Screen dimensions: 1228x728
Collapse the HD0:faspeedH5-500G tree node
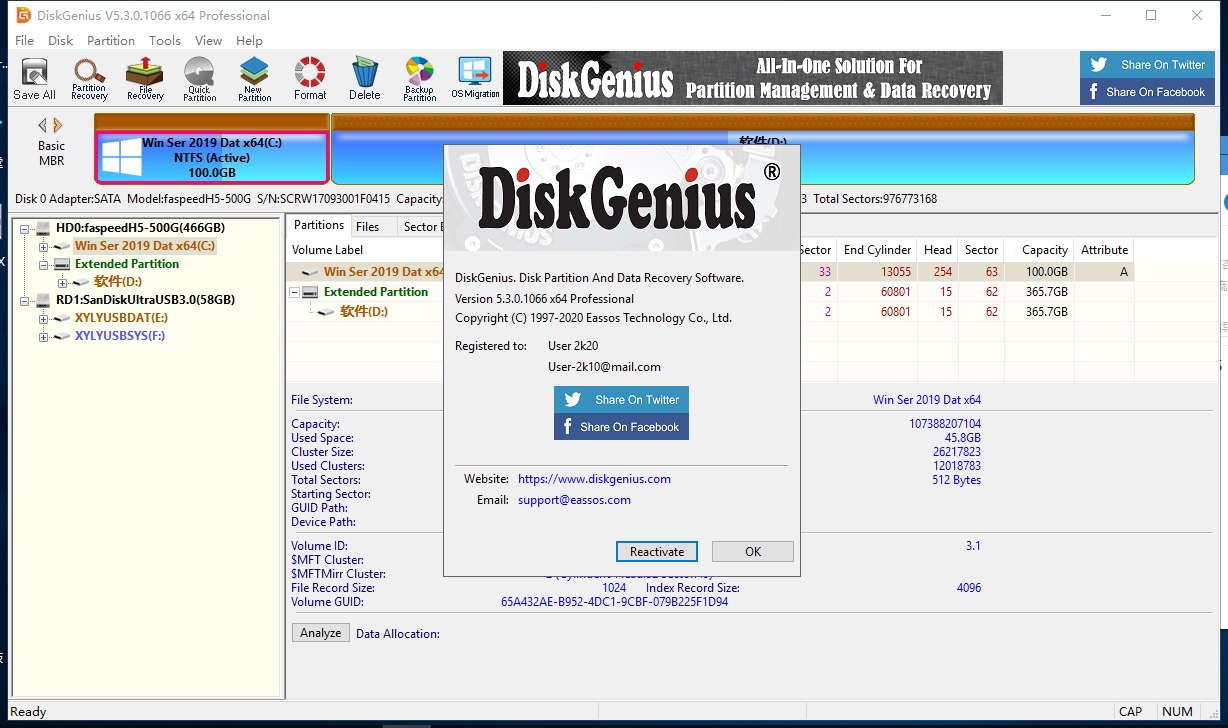click(25, 229)
